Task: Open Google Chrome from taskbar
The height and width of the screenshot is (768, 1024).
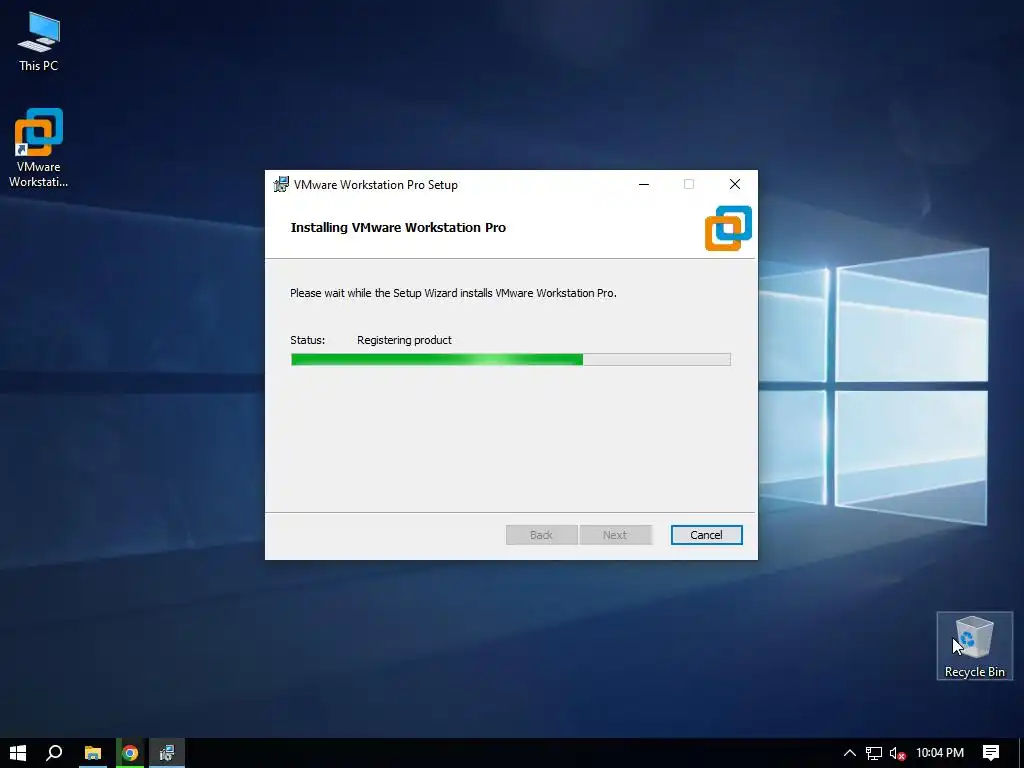Action: [x=130, y=753]
